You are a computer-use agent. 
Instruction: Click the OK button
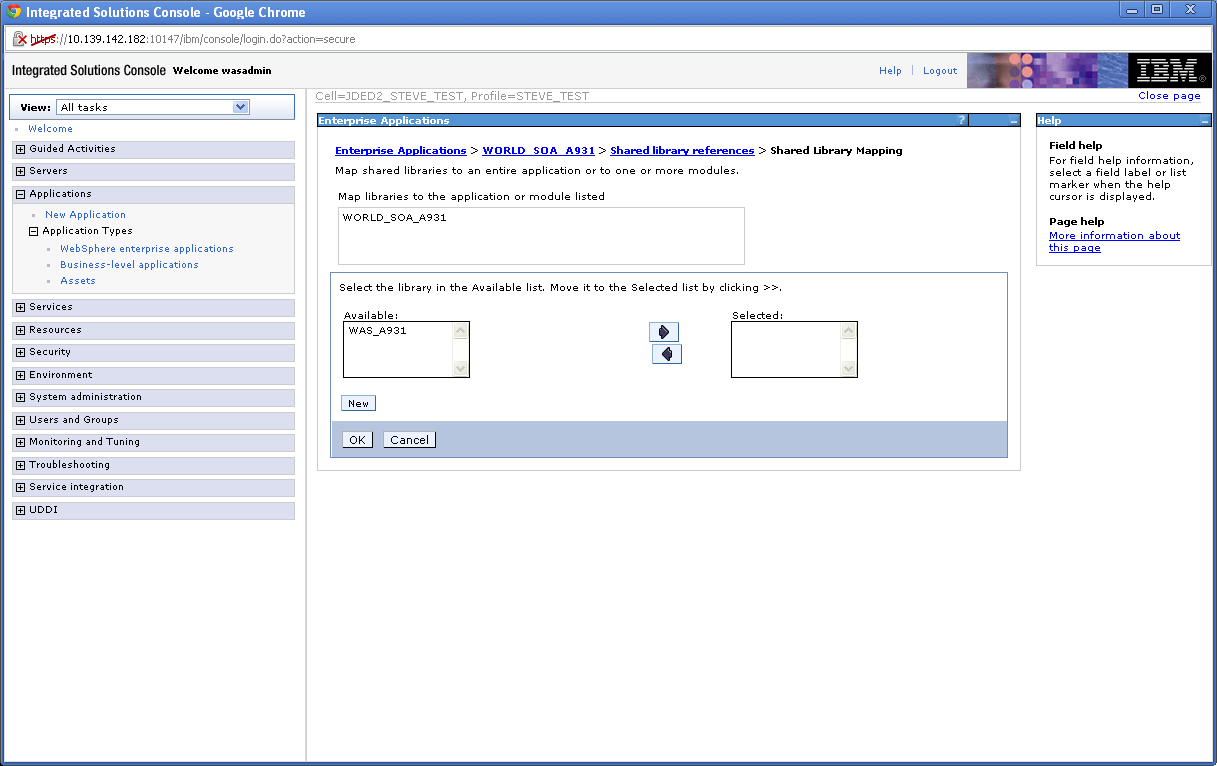point(357,440)
